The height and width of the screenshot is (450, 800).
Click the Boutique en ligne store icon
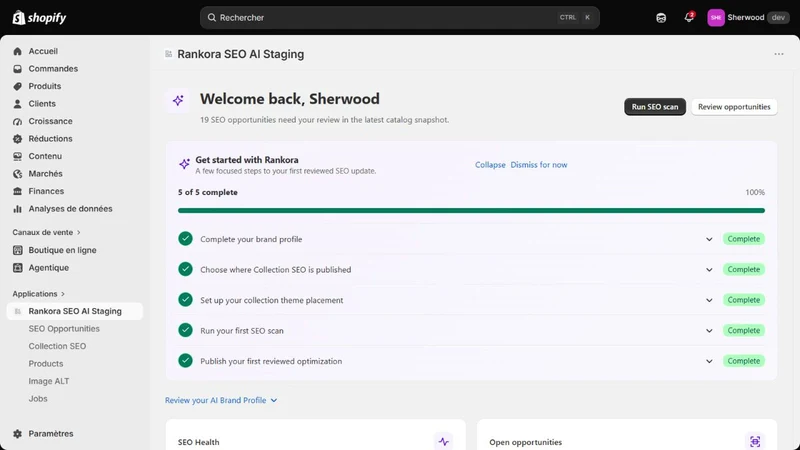[17, 250]
